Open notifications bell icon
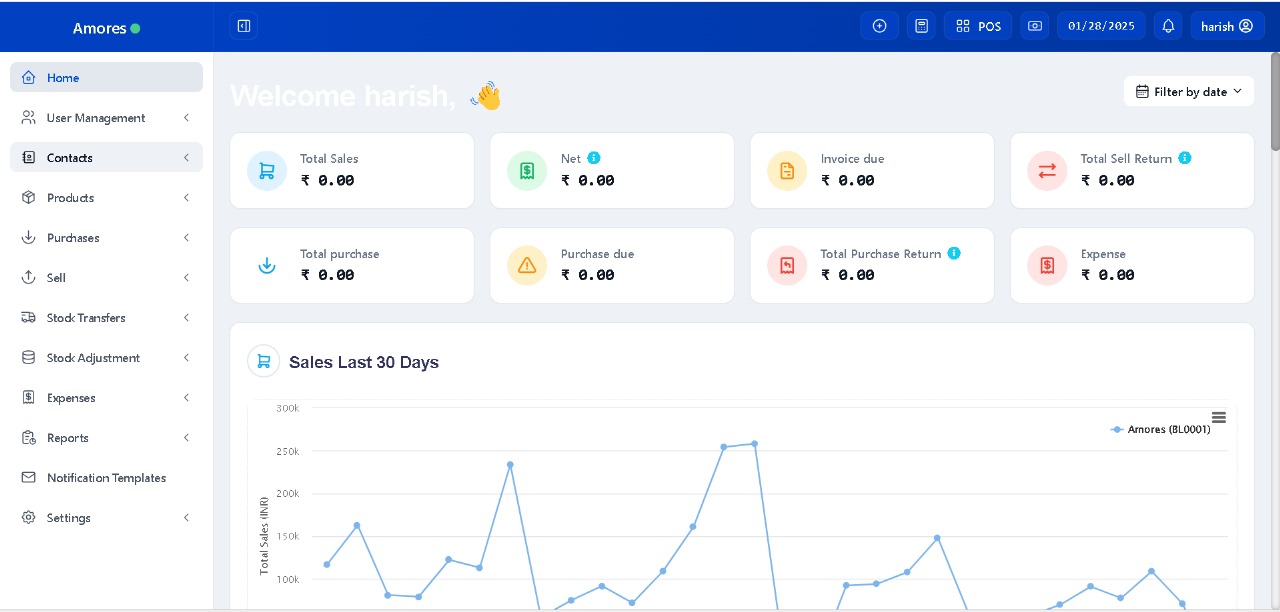 pos(1168,26)
